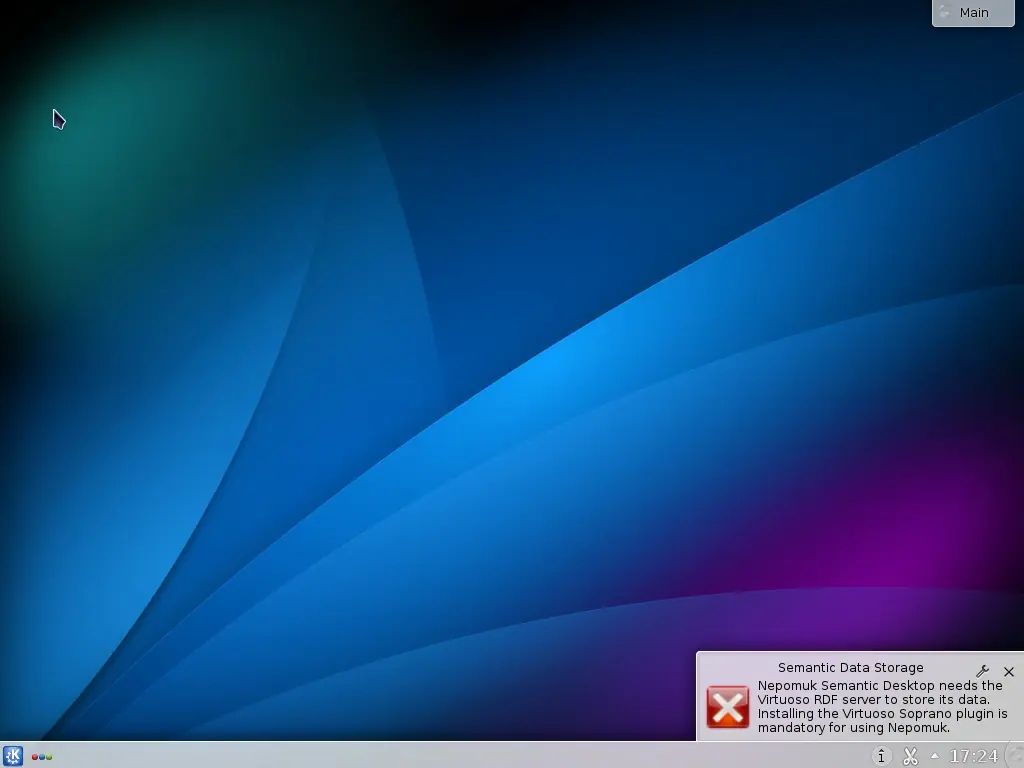Click the Nepomuk Semantic Desktop notification message
The height and width of the screenshot is (768, 1024).
(882, 707)
